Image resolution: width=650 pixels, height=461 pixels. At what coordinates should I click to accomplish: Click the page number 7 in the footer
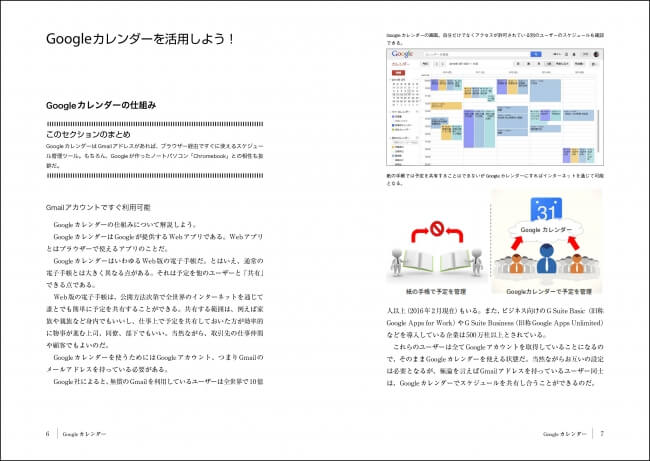[x=602, y=434]
